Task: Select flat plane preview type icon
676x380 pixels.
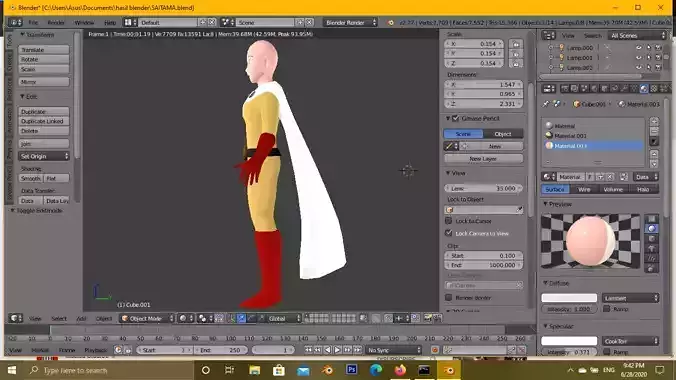Action: 652,219
